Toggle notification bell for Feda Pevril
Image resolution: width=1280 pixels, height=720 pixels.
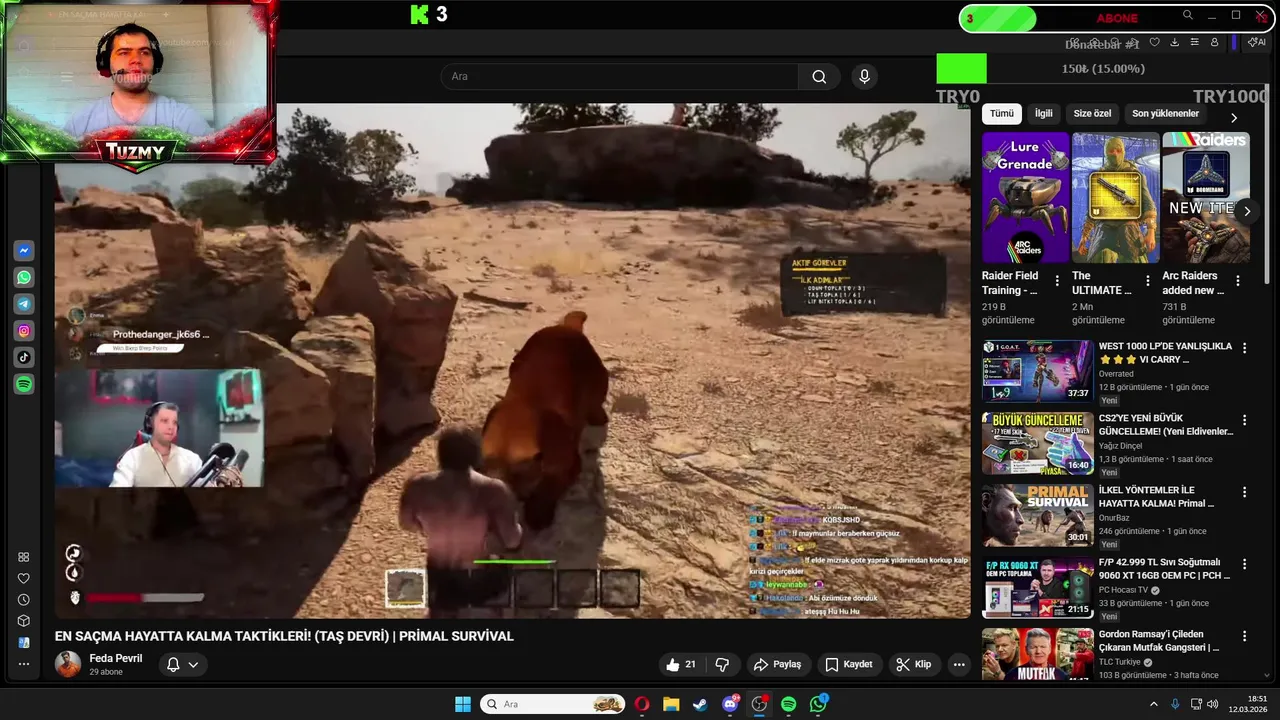click(x=173, y=664)
